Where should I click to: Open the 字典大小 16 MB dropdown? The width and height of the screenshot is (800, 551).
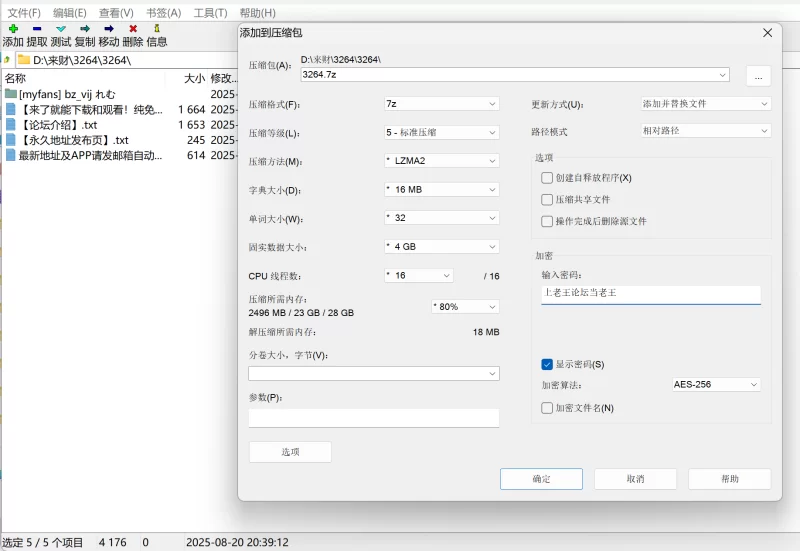[441, 189]
